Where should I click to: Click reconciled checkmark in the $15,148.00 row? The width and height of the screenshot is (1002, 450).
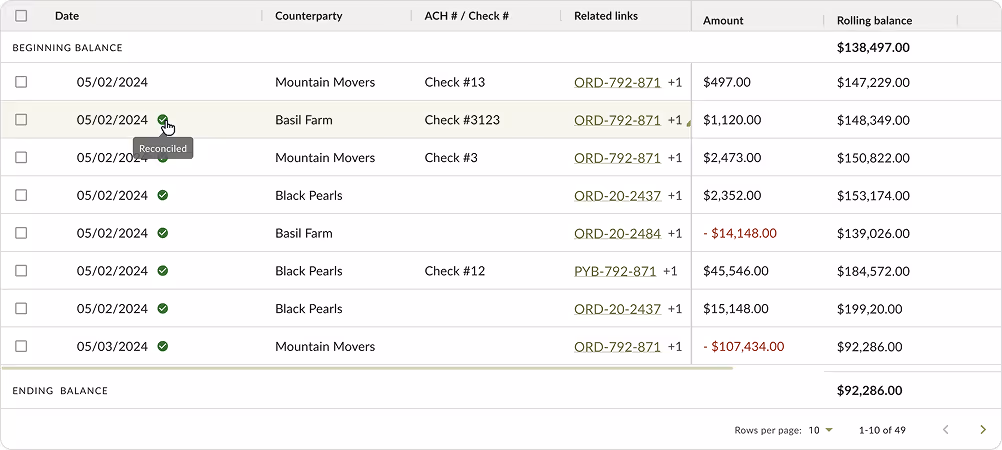tap(163, 309)
